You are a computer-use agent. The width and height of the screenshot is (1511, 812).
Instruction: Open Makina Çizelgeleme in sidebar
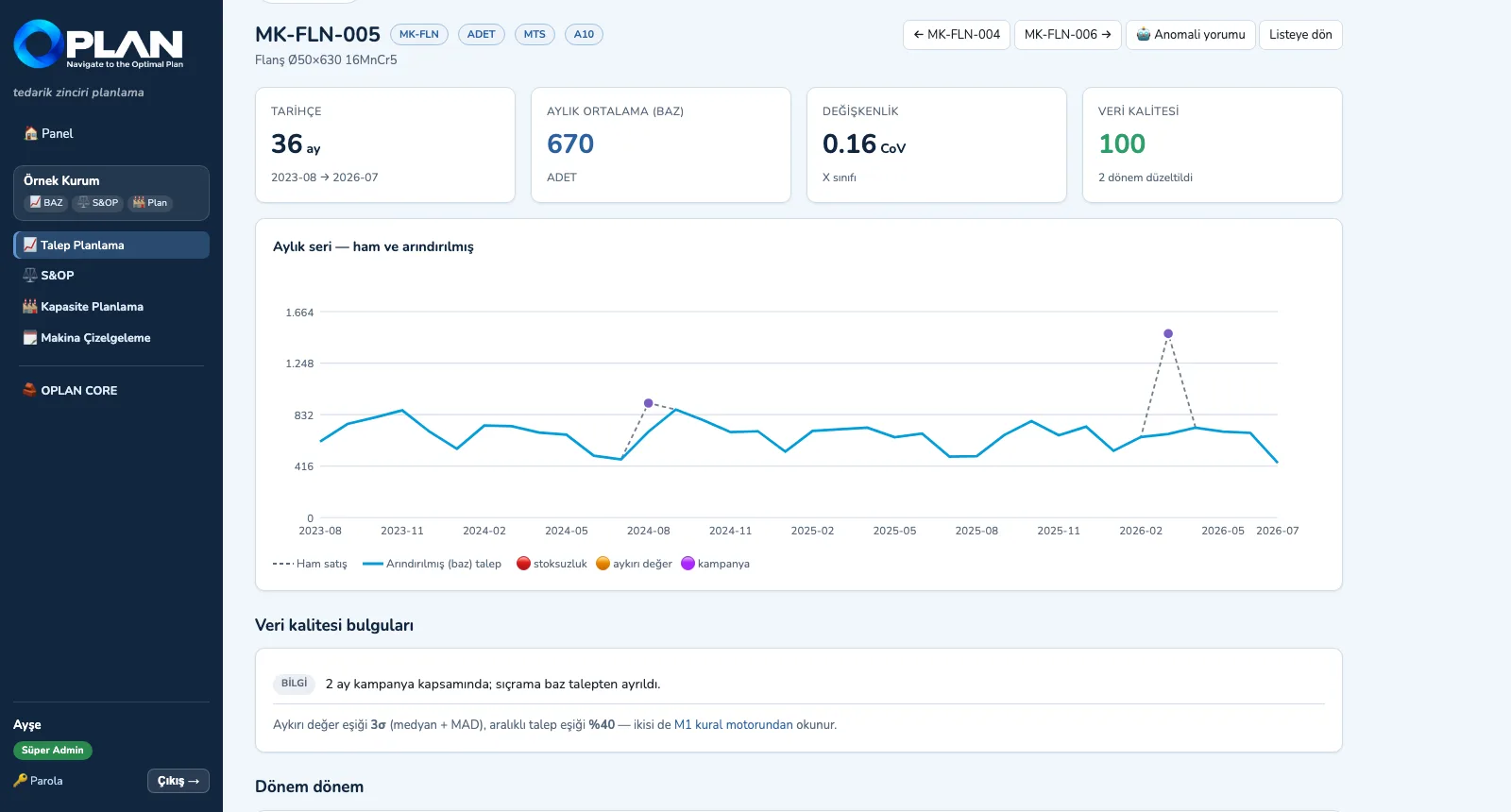[x=111, y=337]
